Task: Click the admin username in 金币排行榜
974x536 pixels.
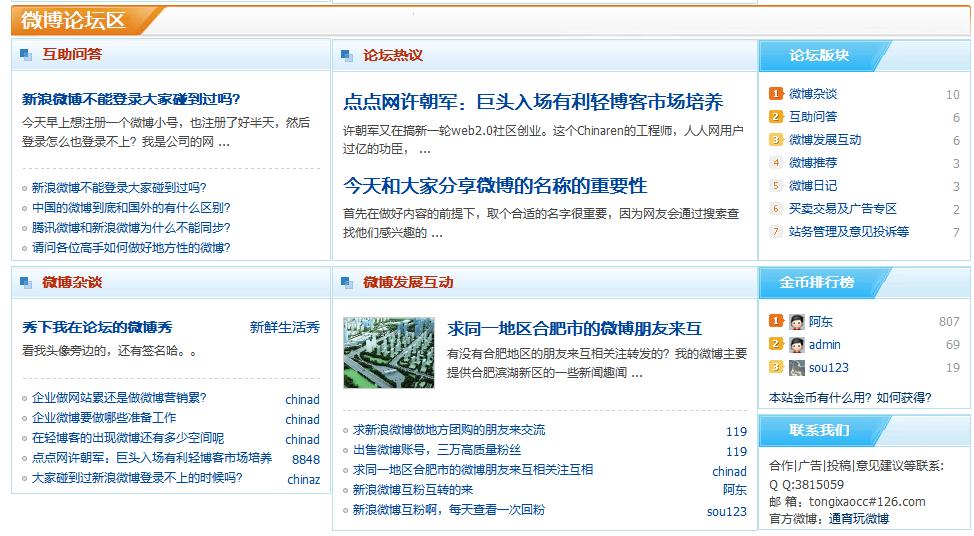Action: (x=824, y=345)
